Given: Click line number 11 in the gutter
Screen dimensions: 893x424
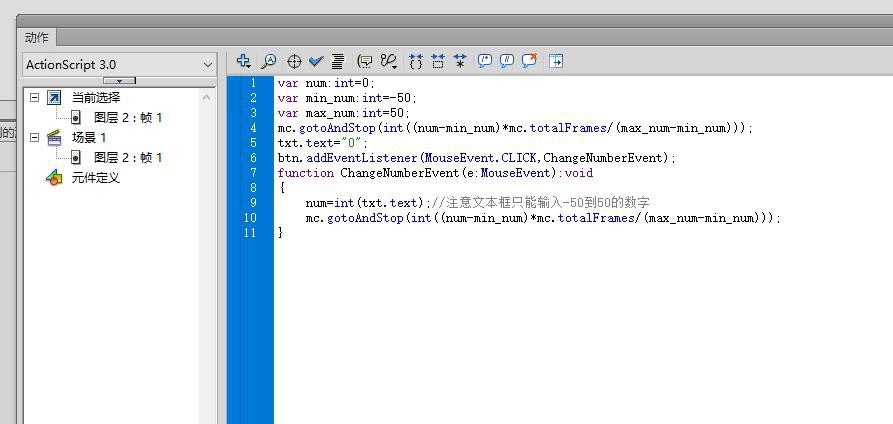Looking at the screenshot, I should 250,233.
